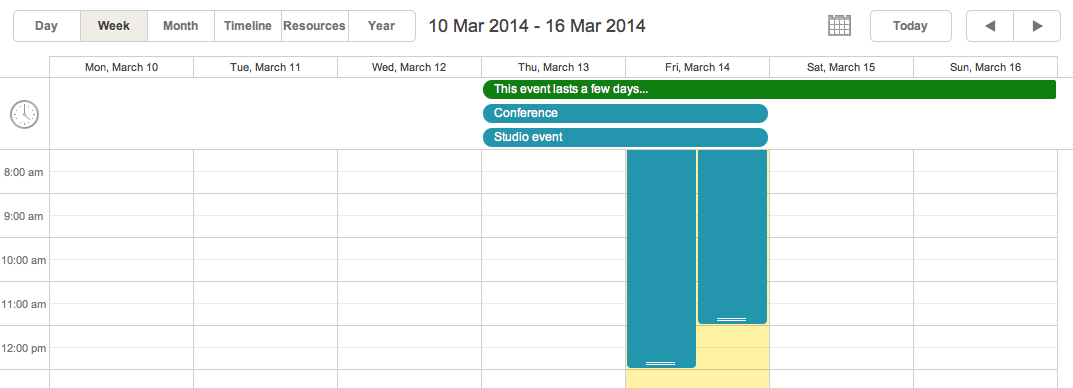The image size is (1073, 388).
Task: Select the Conference all-day event
Action: coord(625,114)
